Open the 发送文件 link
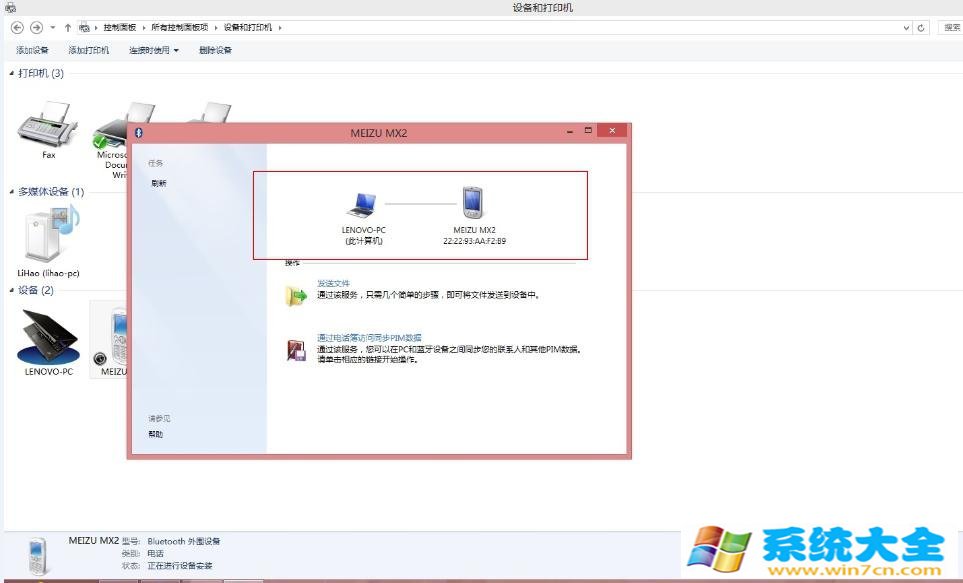963x583 pixels. click(333, 283)
